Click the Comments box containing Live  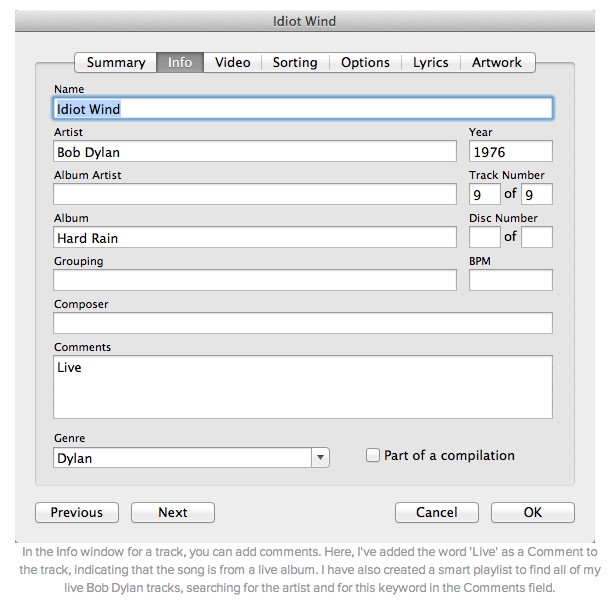(x=303, y=387)
